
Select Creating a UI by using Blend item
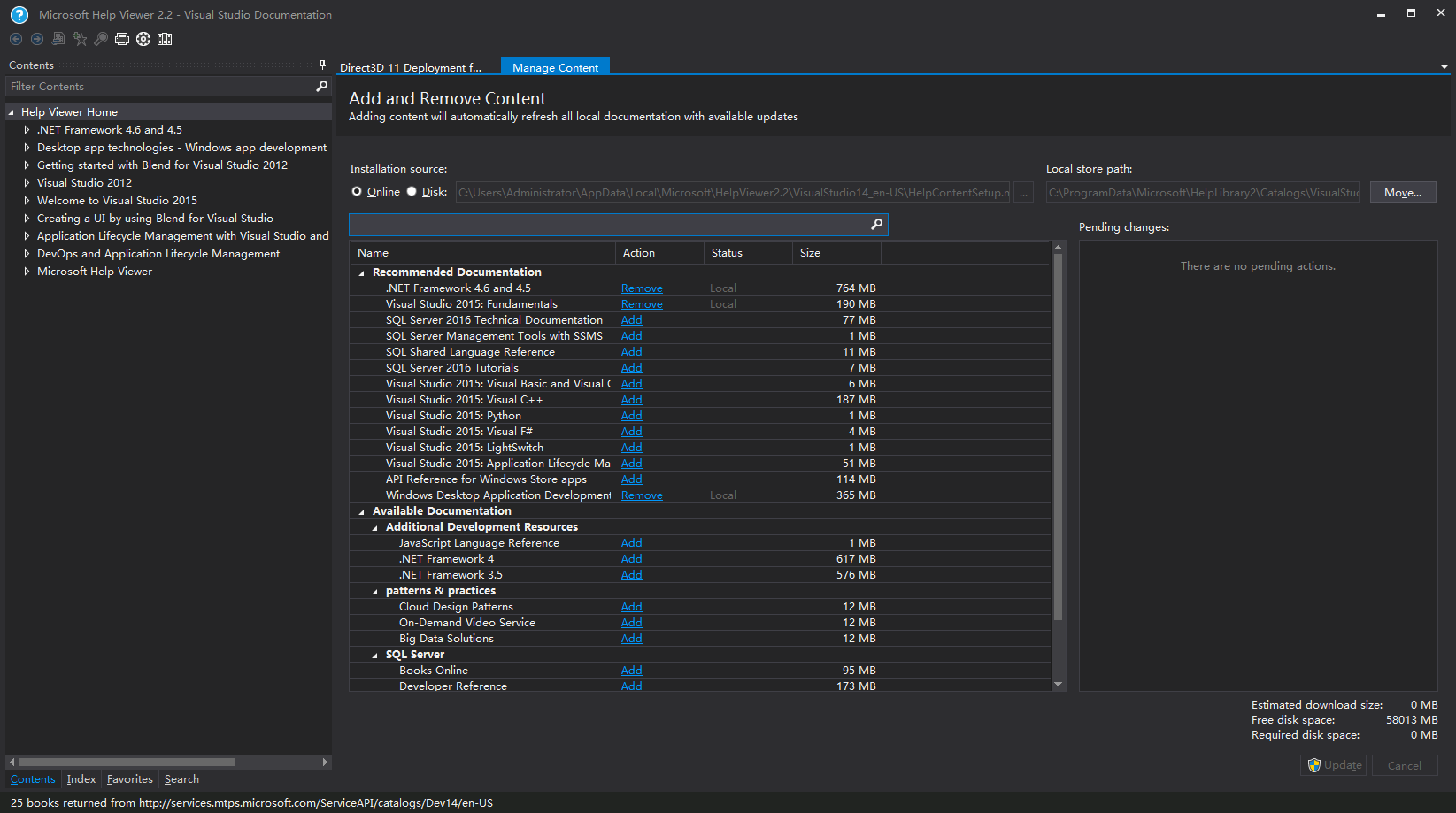155,219
